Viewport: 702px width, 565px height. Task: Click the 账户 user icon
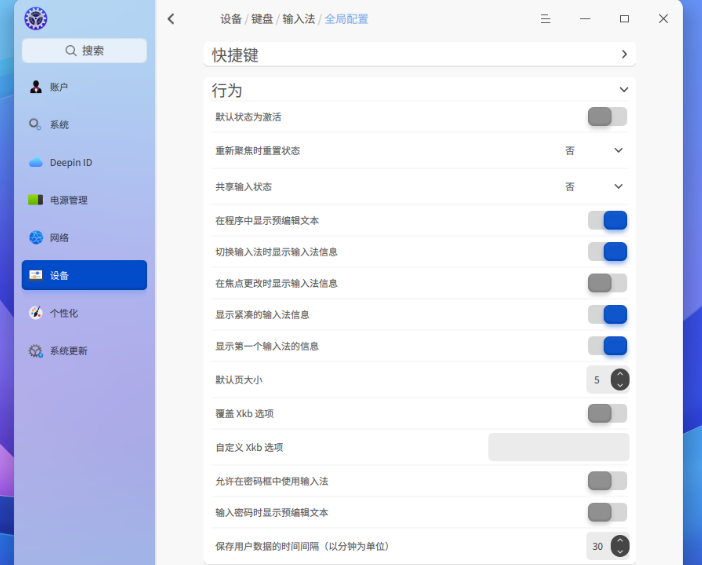[36, 87]
